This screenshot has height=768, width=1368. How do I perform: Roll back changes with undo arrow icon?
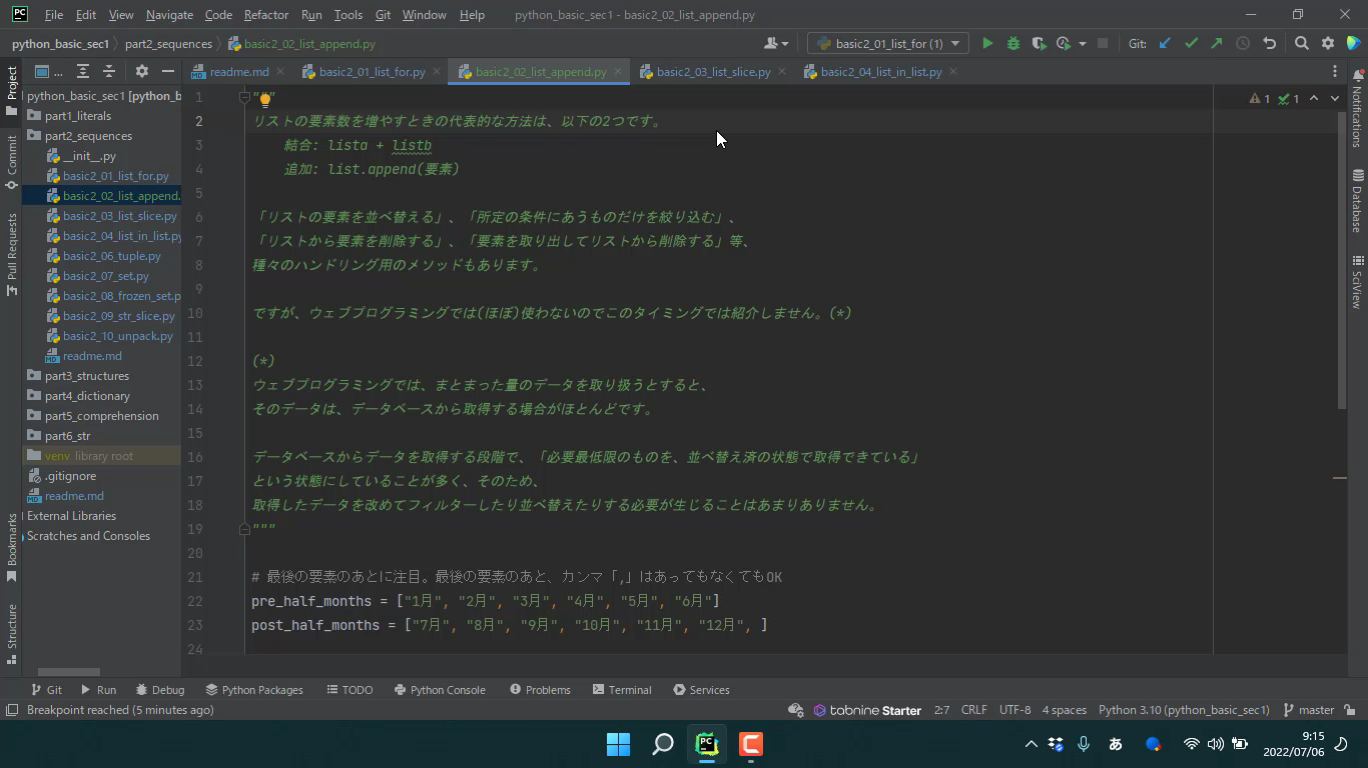click(x=1269, y=44)
